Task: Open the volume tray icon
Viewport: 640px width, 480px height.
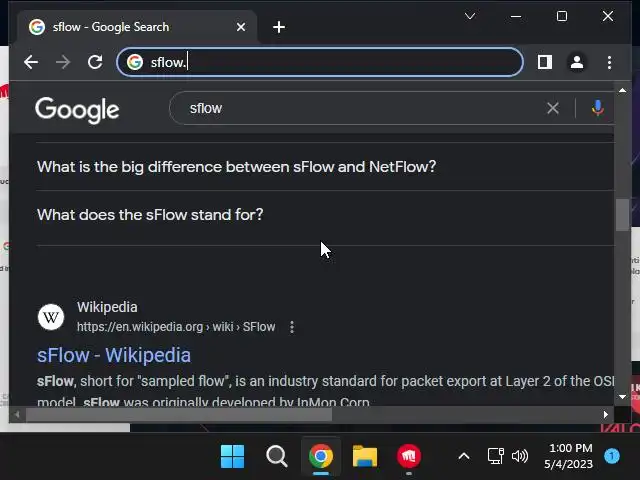Action: (x=520, y=456)
